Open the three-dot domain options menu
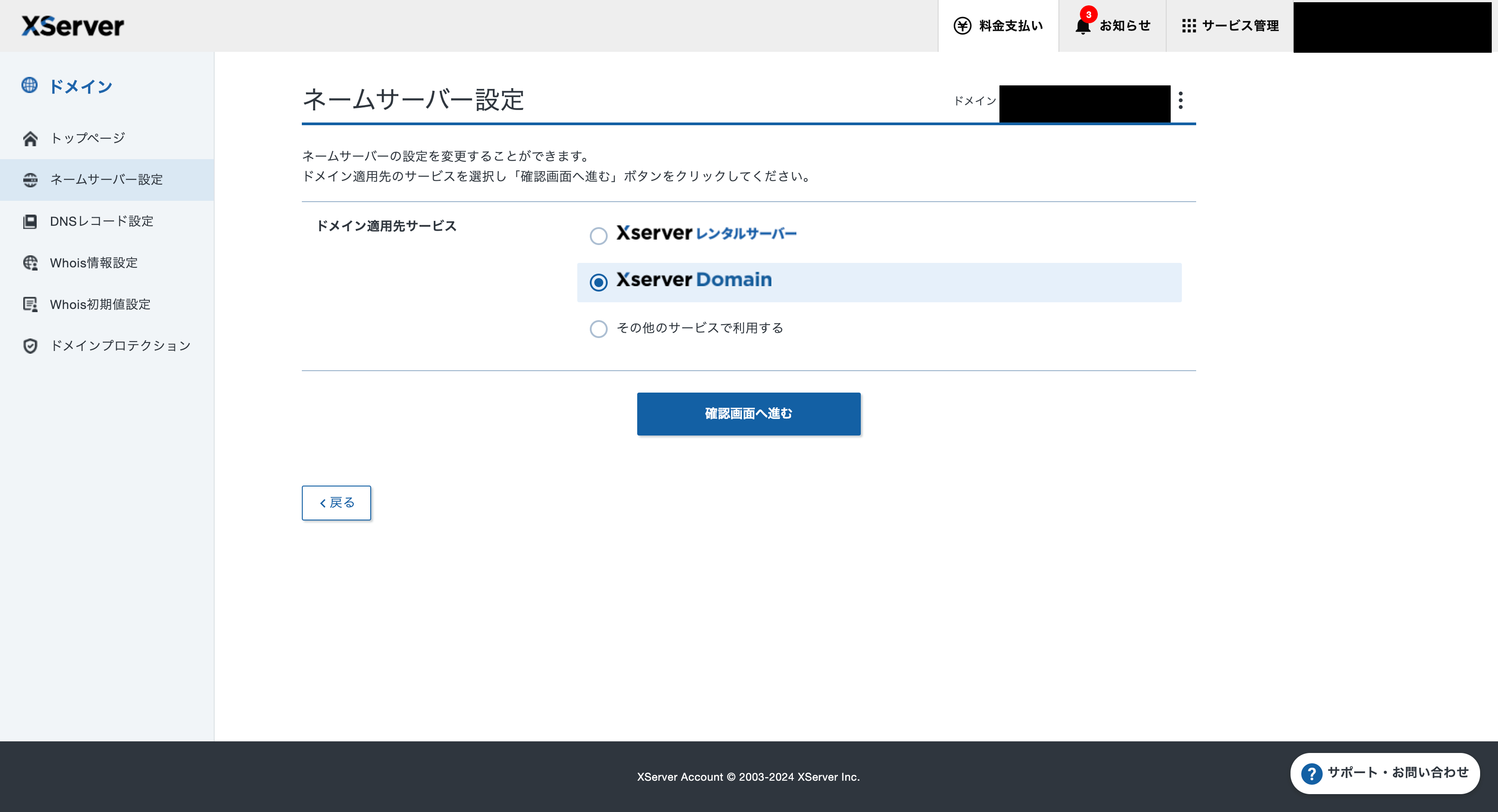Image resolution: width=1498 pixels, height=812 pixels. 1181,100
